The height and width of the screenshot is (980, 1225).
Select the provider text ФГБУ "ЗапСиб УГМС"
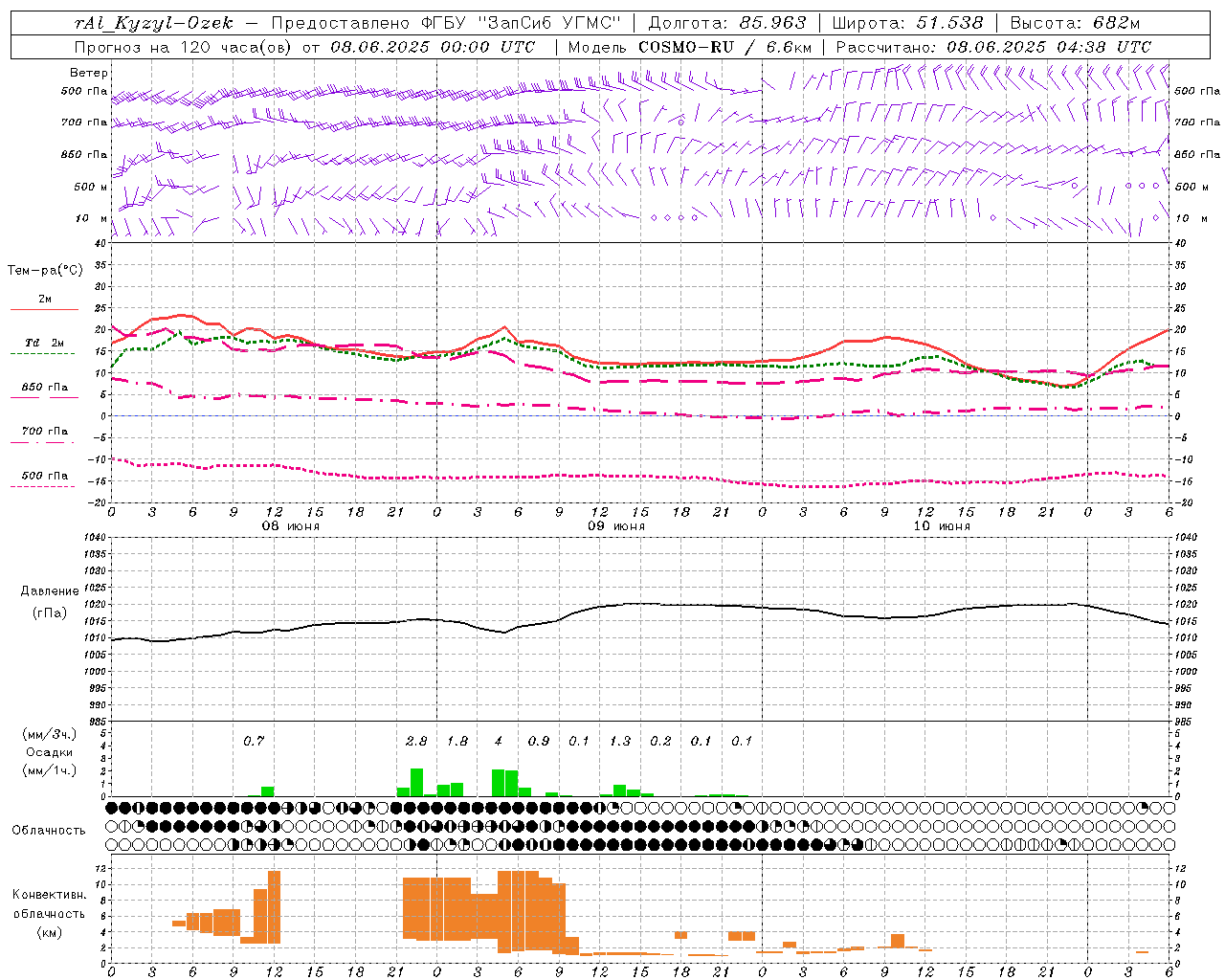pos(521,23)
